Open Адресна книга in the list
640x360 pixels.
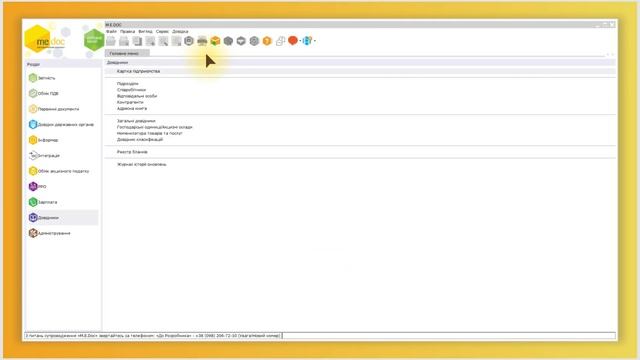tap(132, 109)
